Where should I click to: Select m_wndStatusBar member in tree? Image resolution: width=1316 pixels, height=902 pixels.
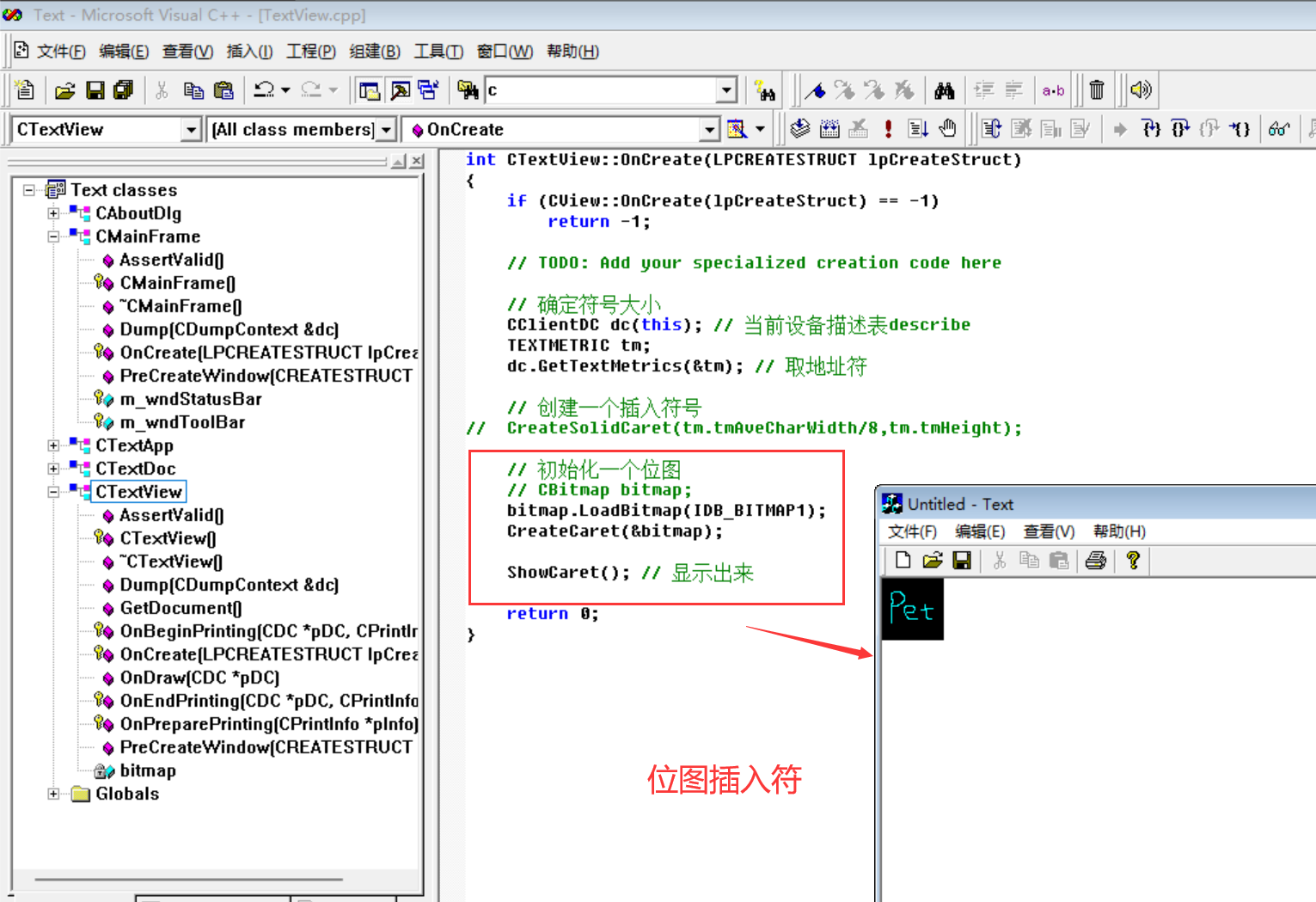click(x=191, y=399)
